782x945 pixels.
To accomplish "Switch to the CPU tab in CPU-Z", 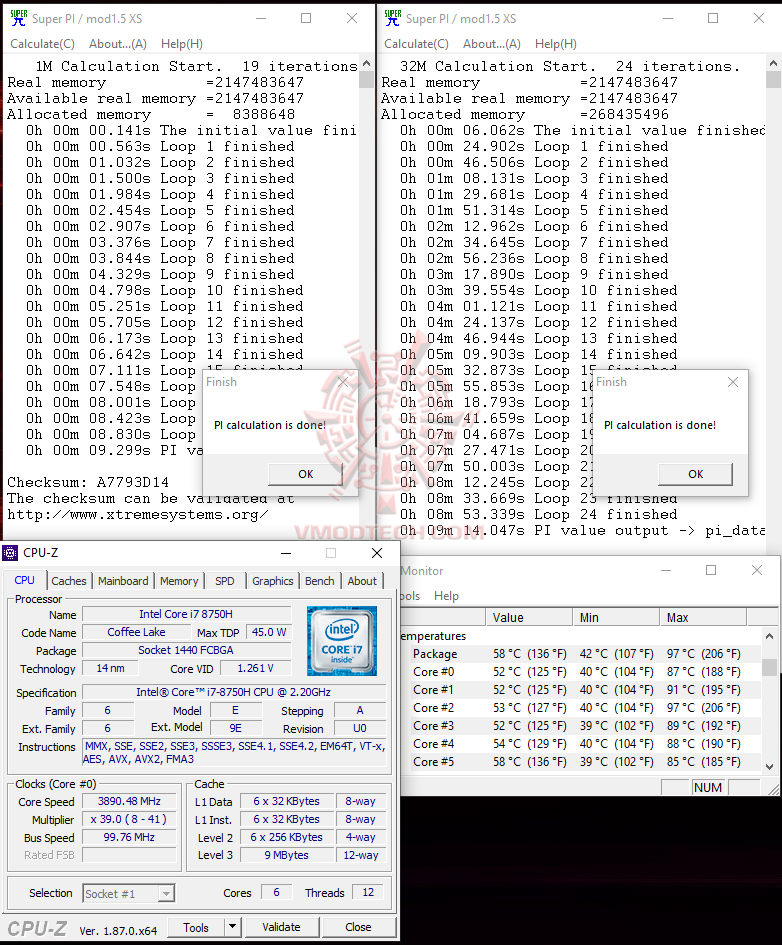I will 24,580.
